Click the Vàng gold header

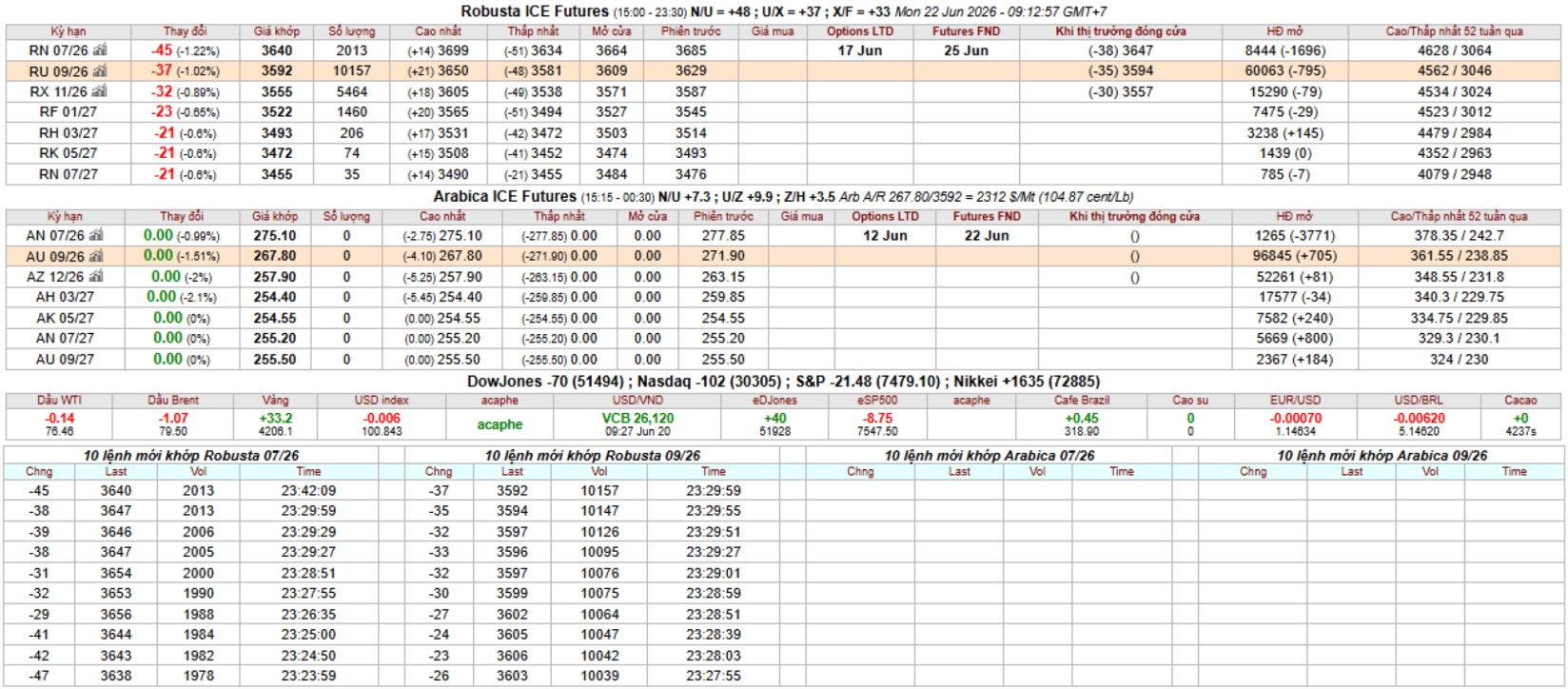click(275, 401)
